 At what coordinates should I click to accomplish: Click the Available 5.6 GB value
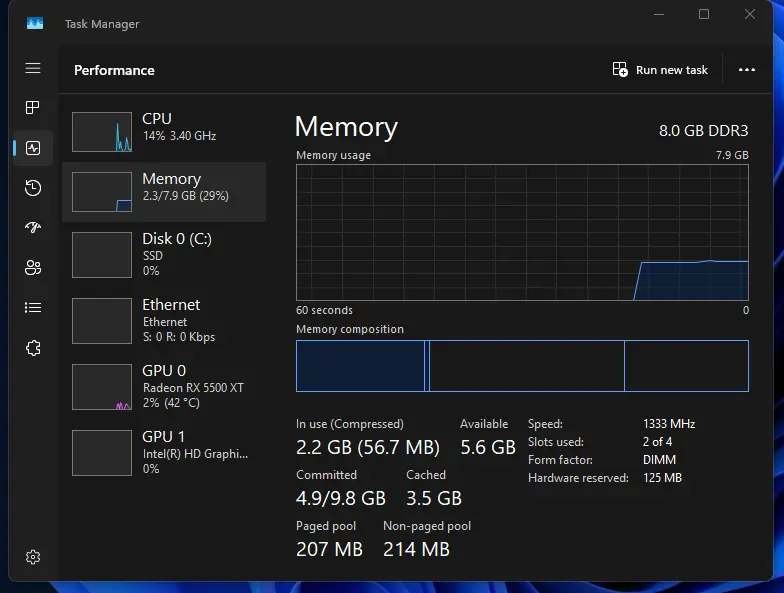click(488, 447)
